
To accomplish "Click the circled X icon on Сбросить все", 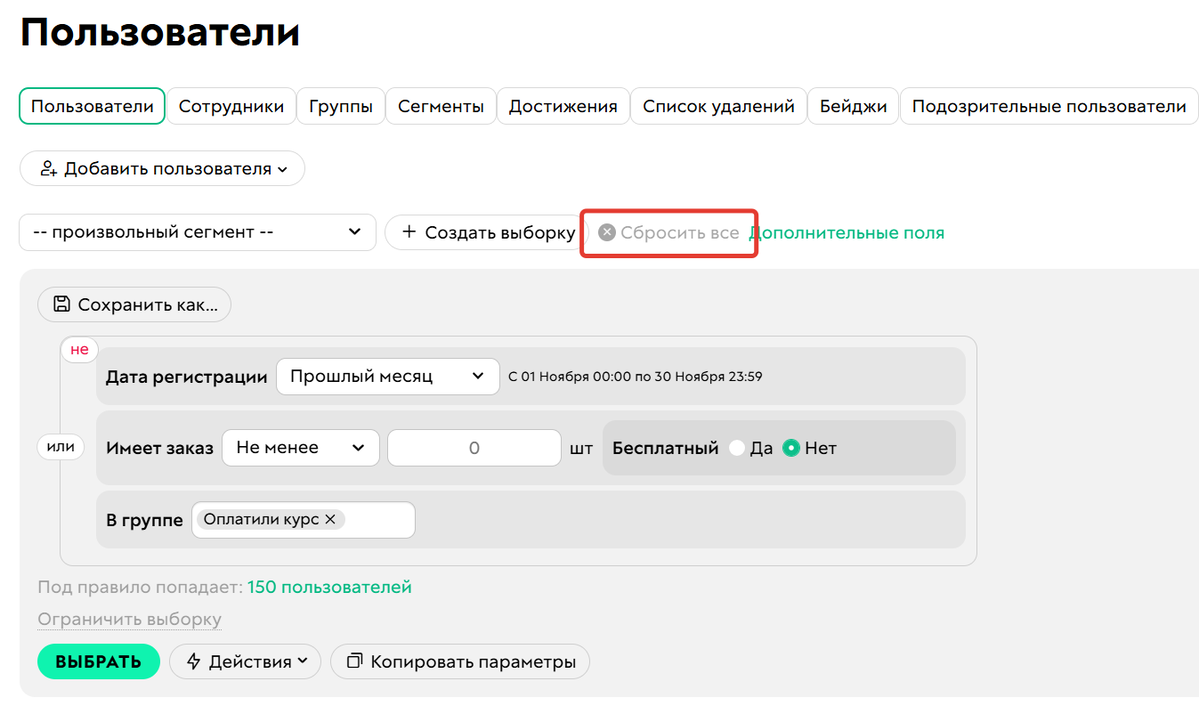I will (x=606, y=232).
